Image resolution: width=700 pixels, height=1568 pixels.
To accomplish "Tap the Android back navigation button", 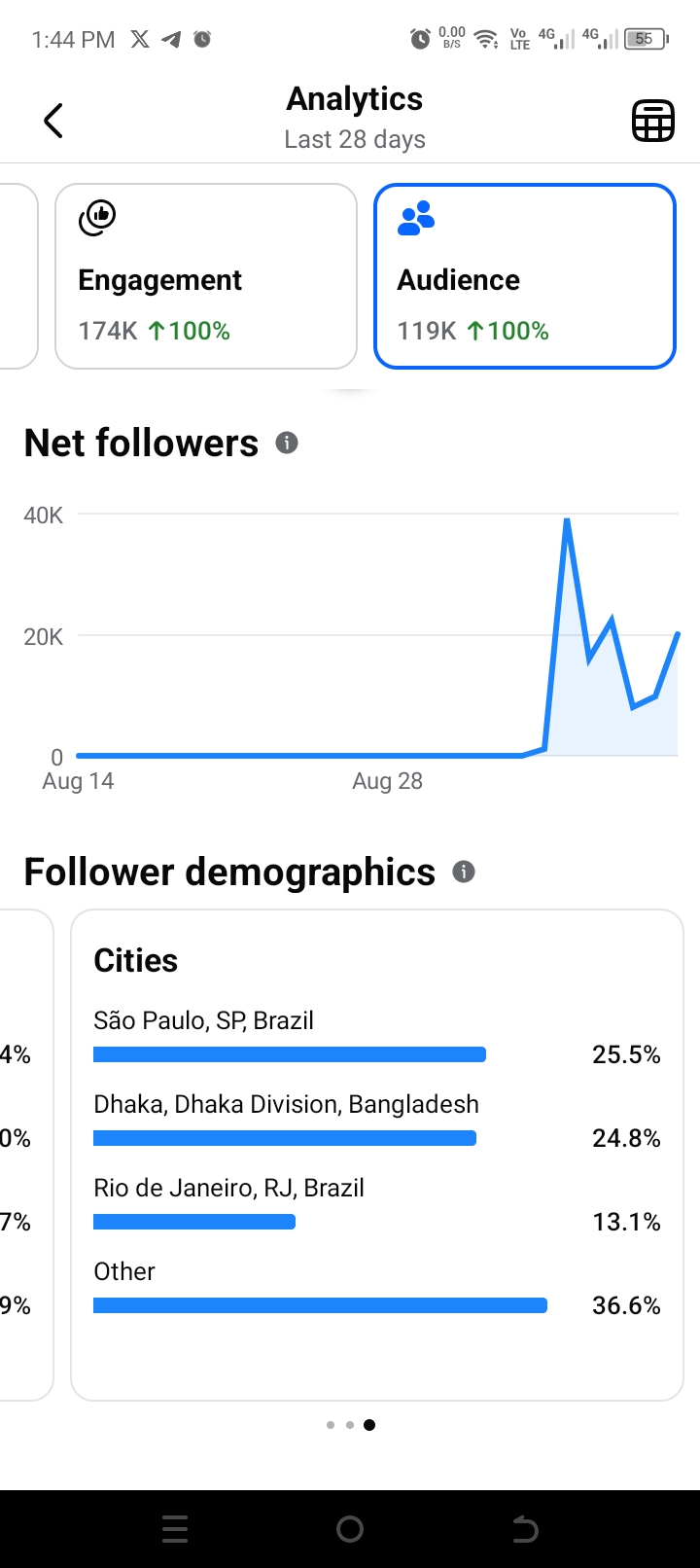I will [525, 1529].
